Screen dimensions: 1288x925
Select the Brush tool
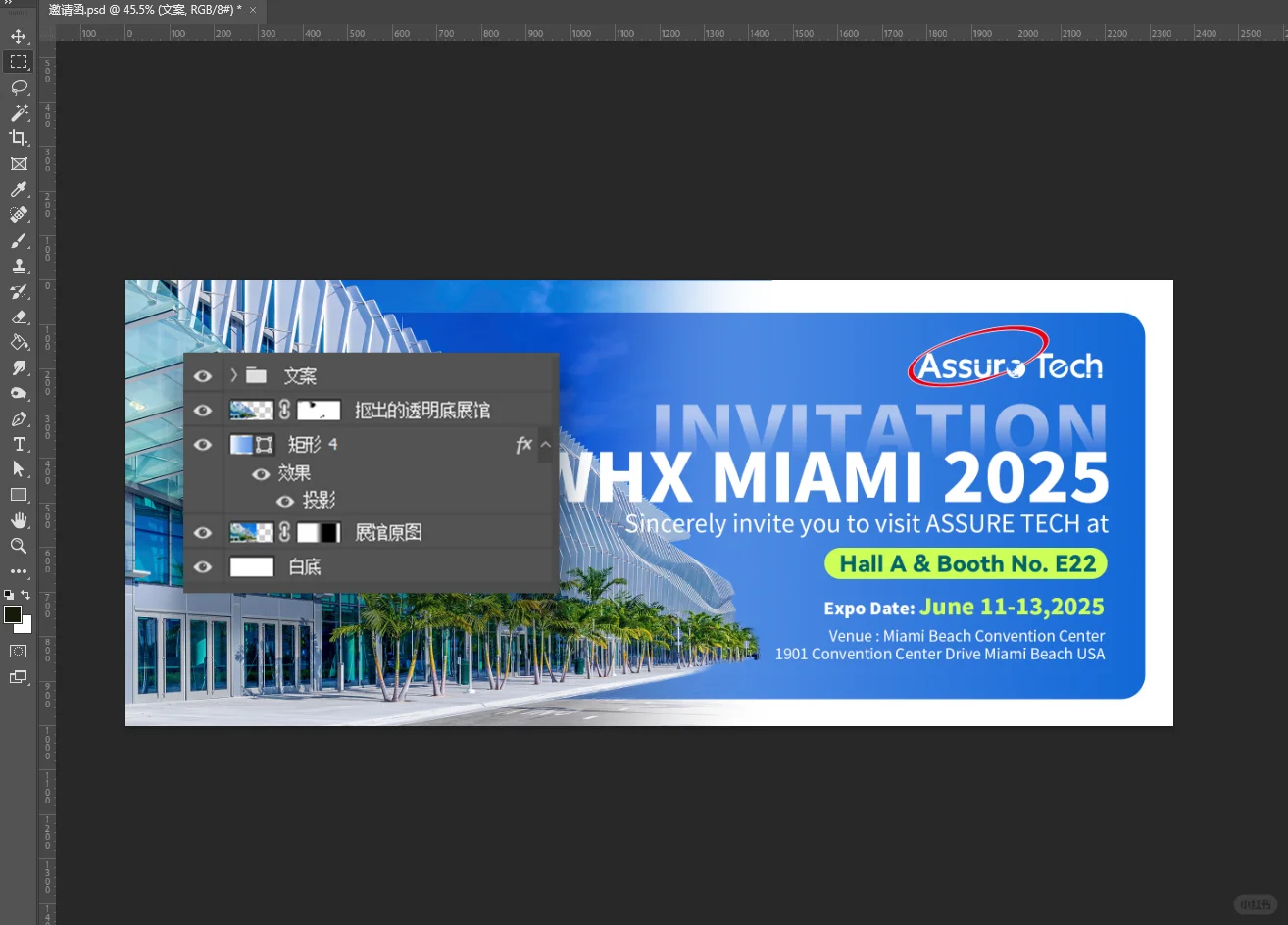click(19, 240)
